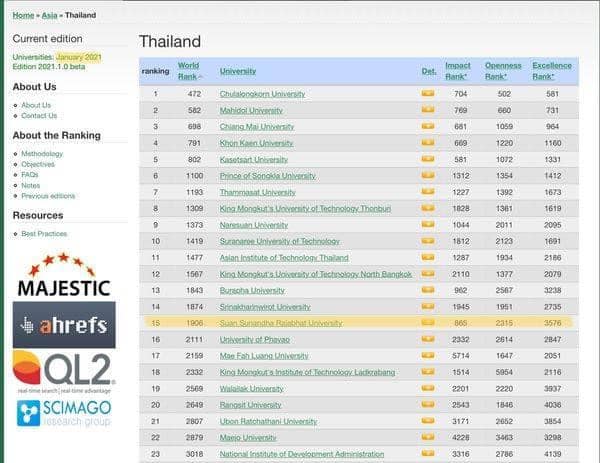600x463 pixels.
Task: Navigate to Asia in breadcrumb
Action: [x=49, y=15]
